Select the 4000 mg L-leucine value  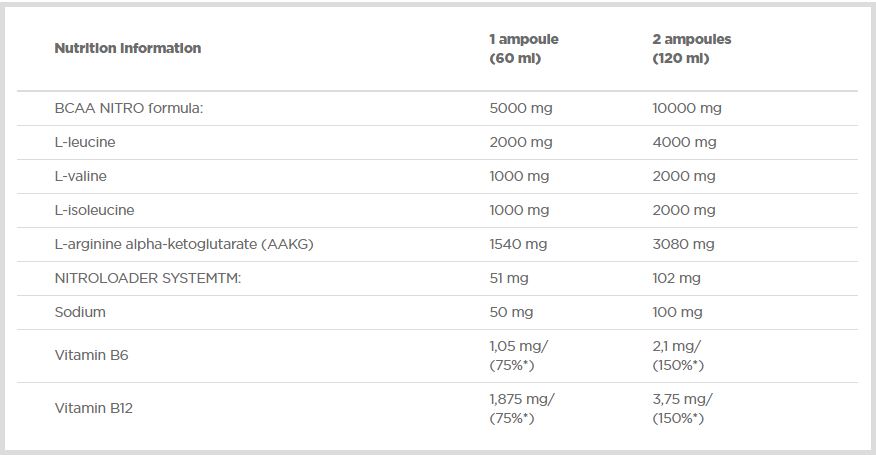coord(684,142)
